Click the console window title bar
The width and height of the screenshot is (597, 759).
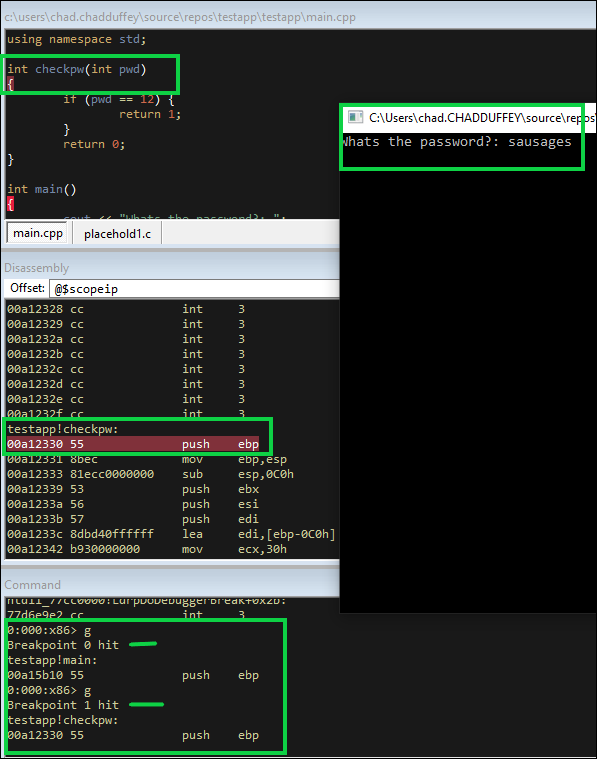[468, 118]
